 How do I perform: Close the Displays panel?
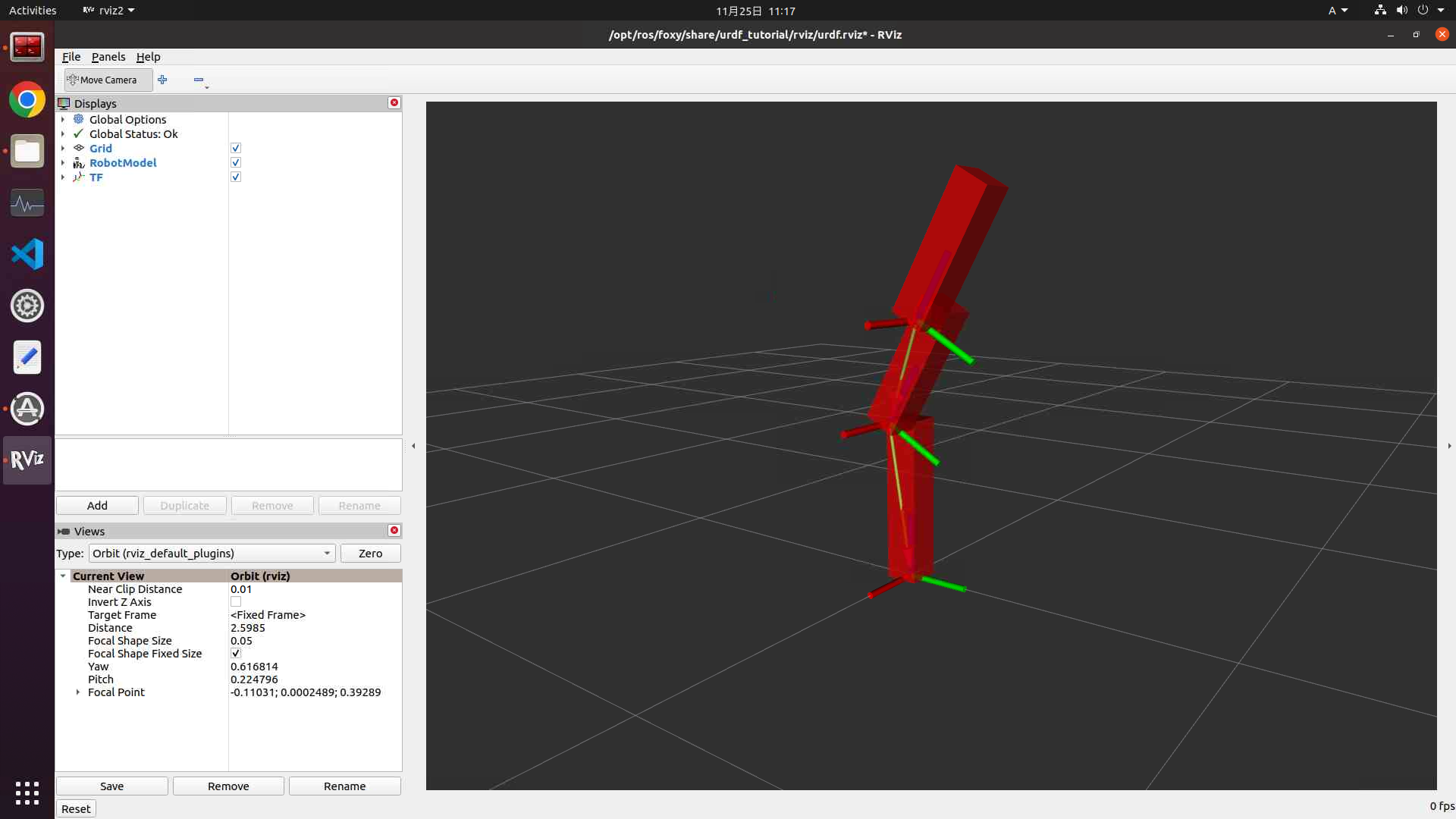pyautogui.click(x=394, y=103)
